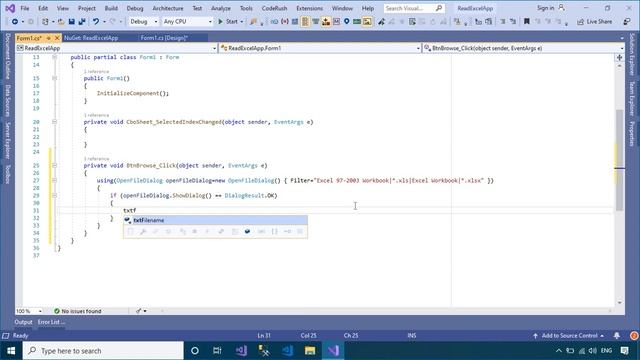This screenshot has height=360, width=640.
Task: Pin the Form1.cs tab
Action: [x=48, y=38]
